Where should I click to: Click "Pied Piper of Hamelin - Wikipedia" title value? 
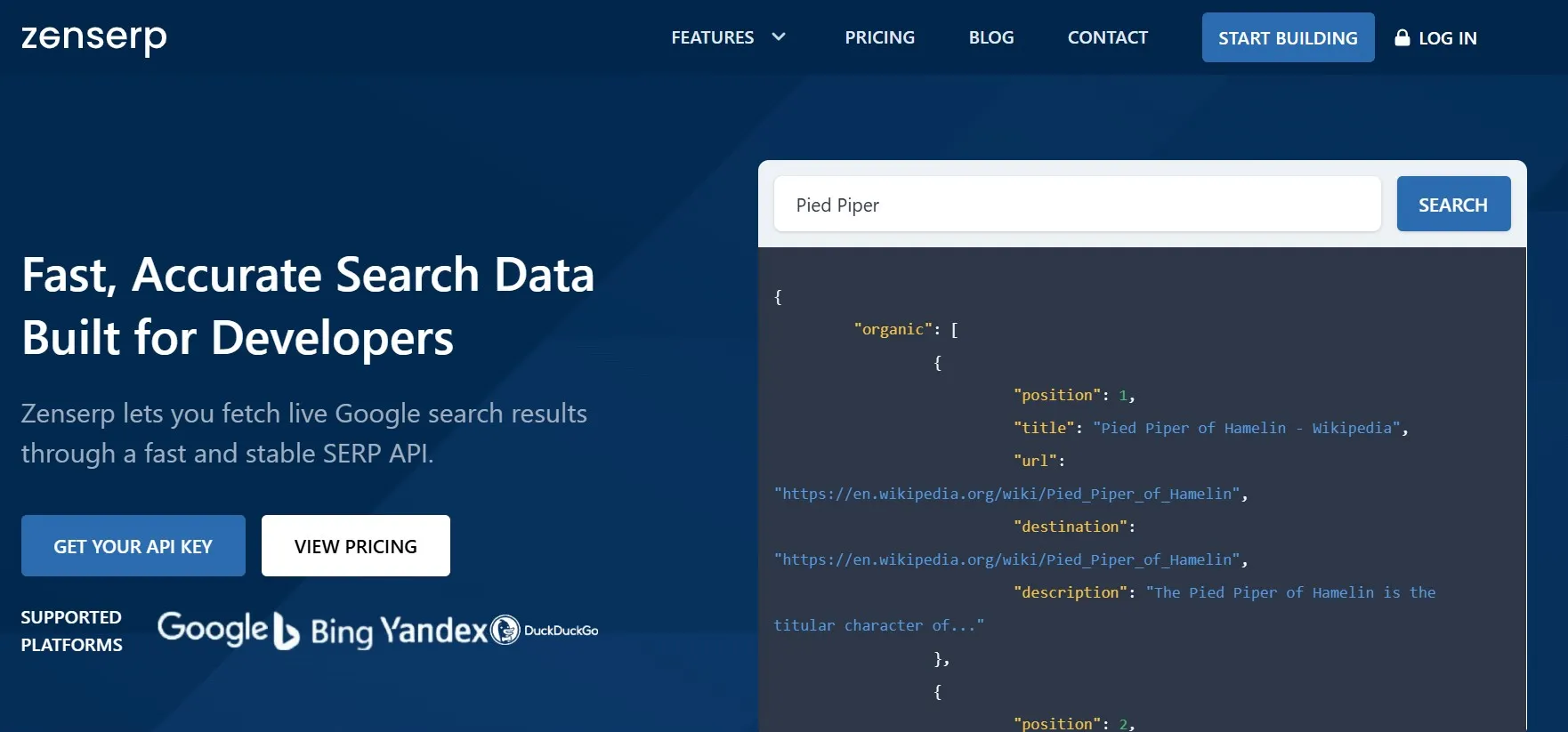pos(1246,428)
